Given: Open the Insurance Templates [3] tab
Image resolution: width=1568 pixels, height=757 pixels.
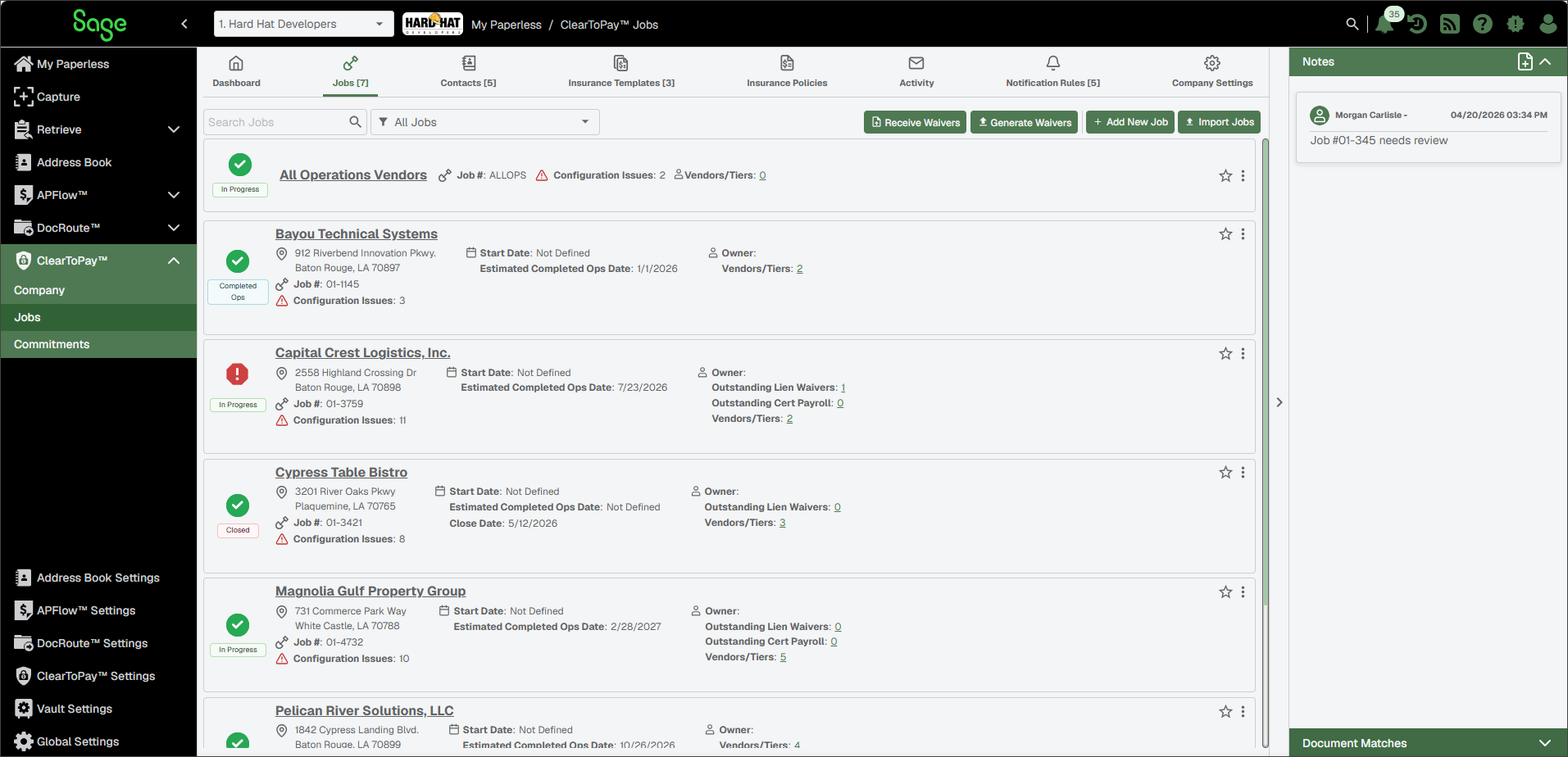Looking at the screenshot, I should 621,72.
